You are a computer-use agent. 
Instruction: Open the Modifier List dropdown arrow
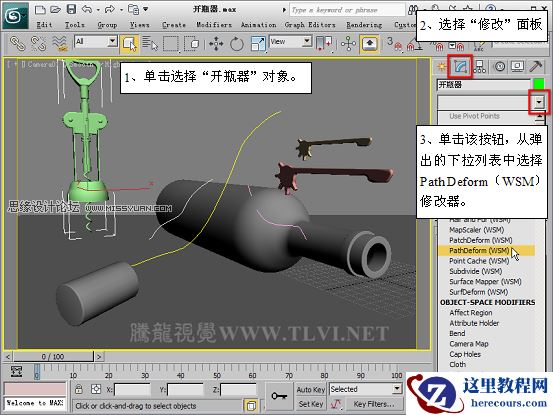[x=539, y=102]
